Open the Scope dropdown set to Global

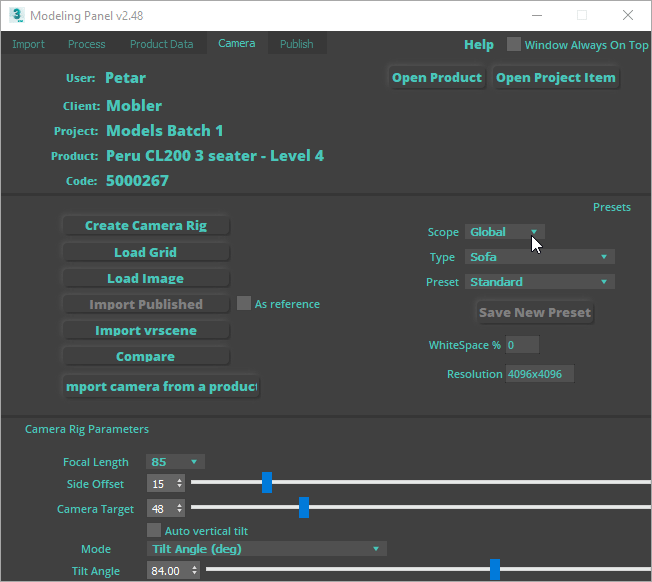pyautogui.click(x=505, y=232)
